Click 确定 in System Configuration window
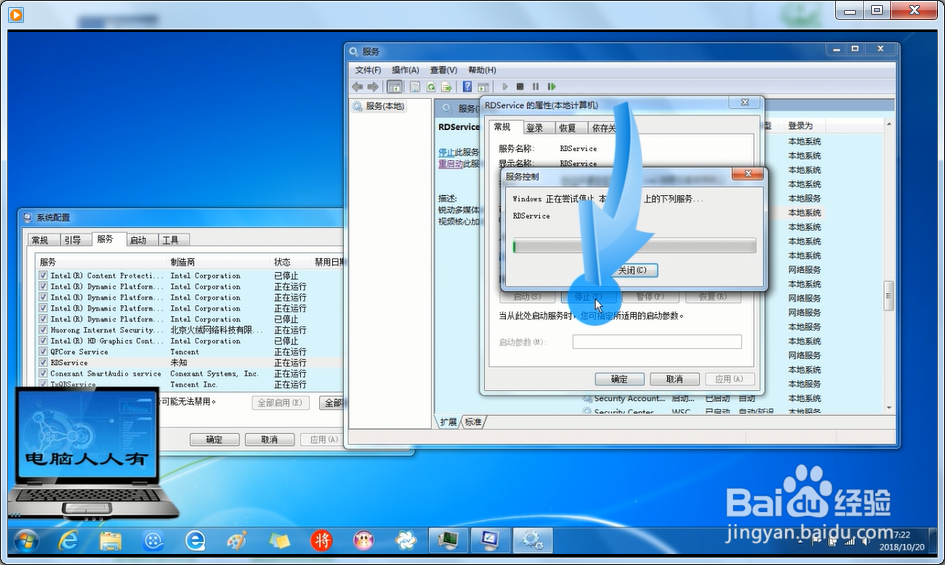The height and width of the screenshot is (565, 945). pyautogui.click(x=214, y=440)
